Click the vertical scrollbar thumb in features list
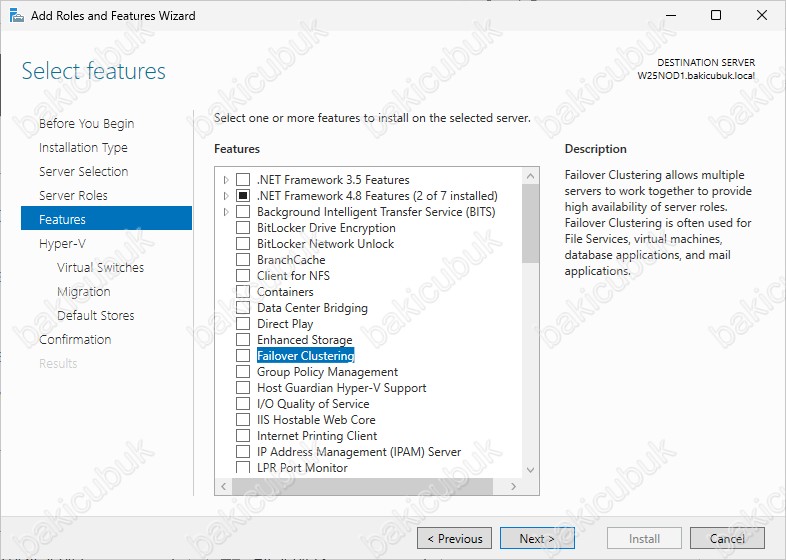 (x=530, y=224)
